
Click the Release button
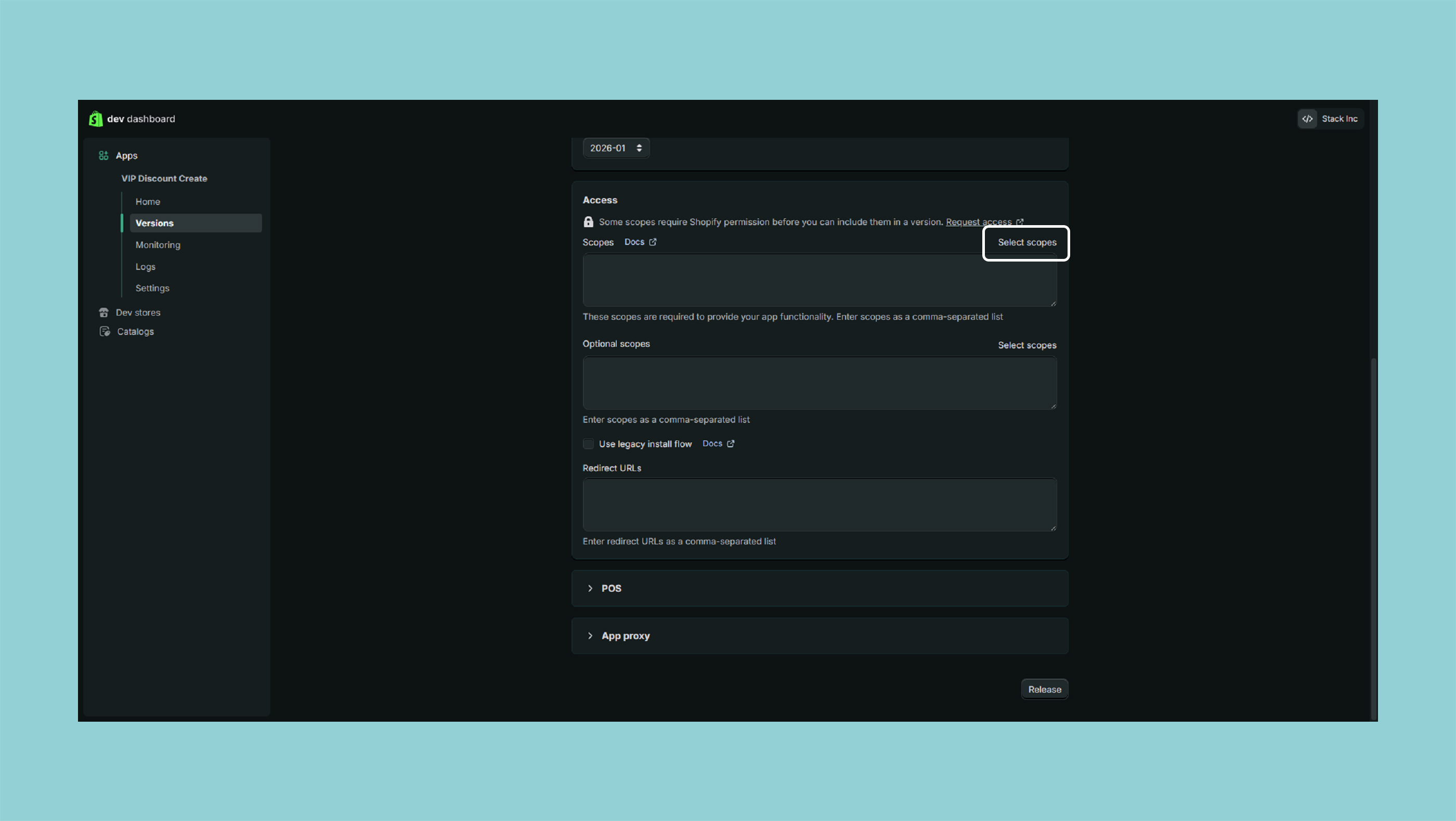(x=1044, y=689)
